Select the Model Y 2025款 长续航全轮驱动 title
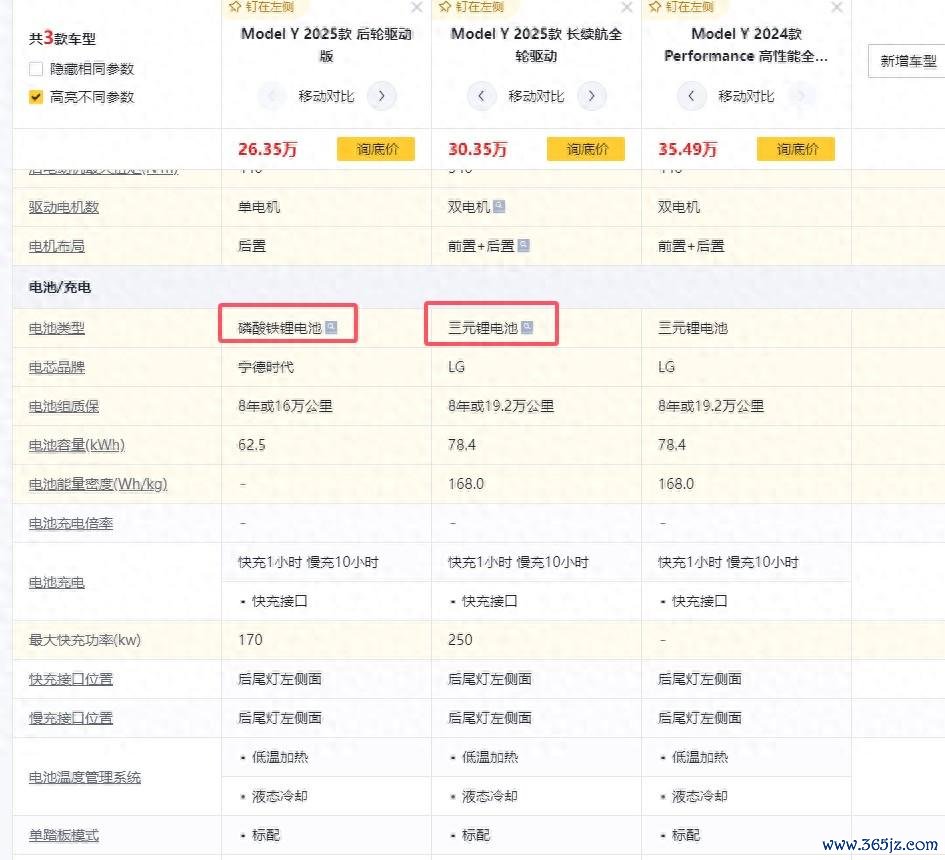The height and width of the screenshot is (860, 945). 536,45
